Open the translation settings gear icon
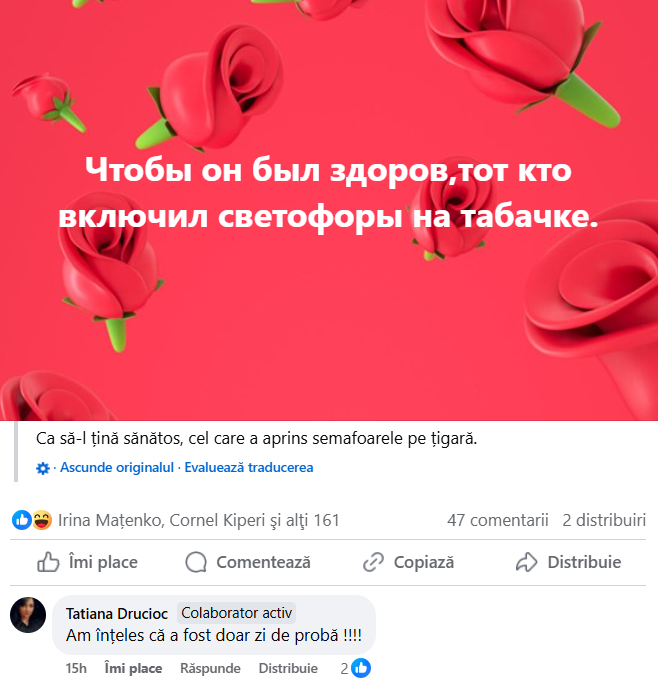The image size is (658, 678). coord(42,468)
